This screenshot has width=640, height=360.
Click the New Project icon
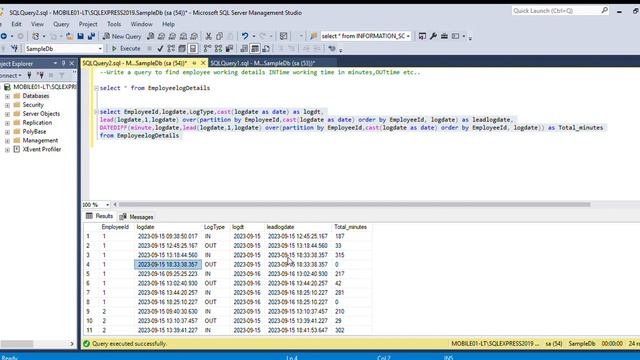36,36
